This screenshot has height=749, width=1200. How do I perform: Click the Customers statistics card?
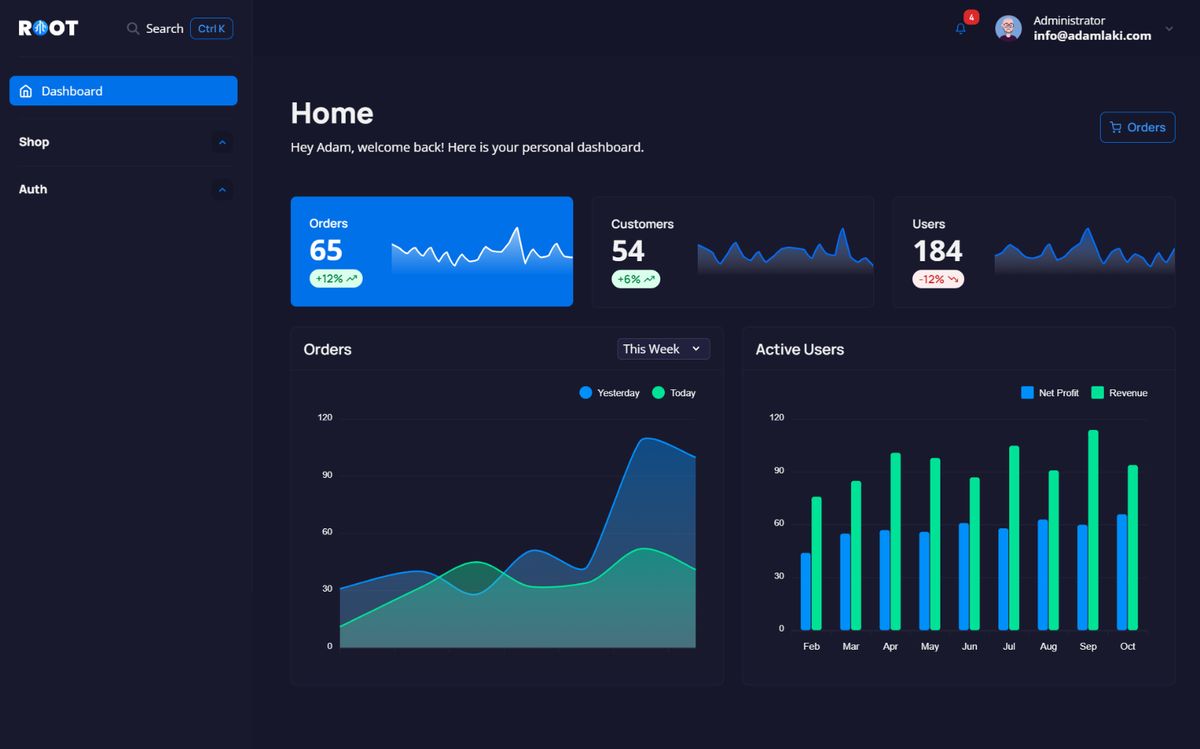732,251
